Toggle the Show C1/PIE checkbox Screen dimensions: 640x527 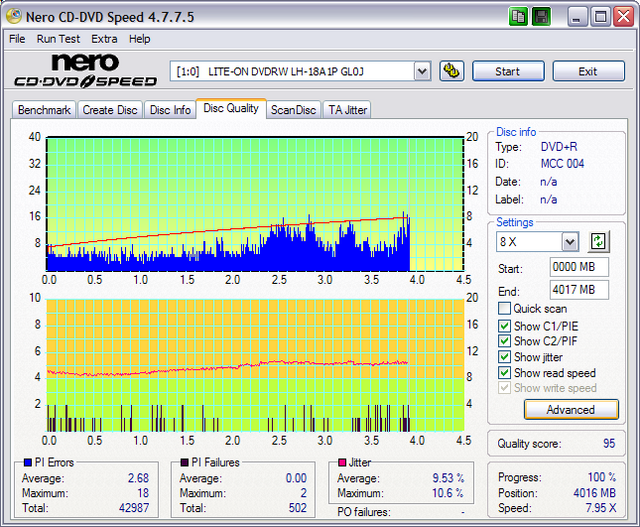[504, 326]
